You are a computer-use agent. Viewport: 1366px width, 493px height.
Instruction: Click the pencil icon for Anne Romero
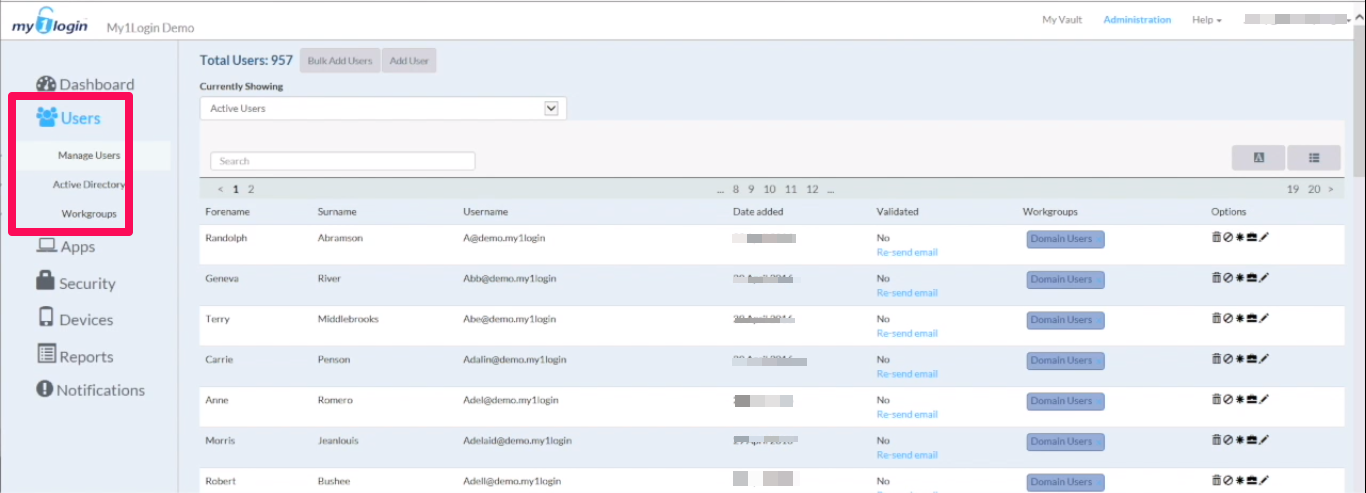click(1264, 399)
